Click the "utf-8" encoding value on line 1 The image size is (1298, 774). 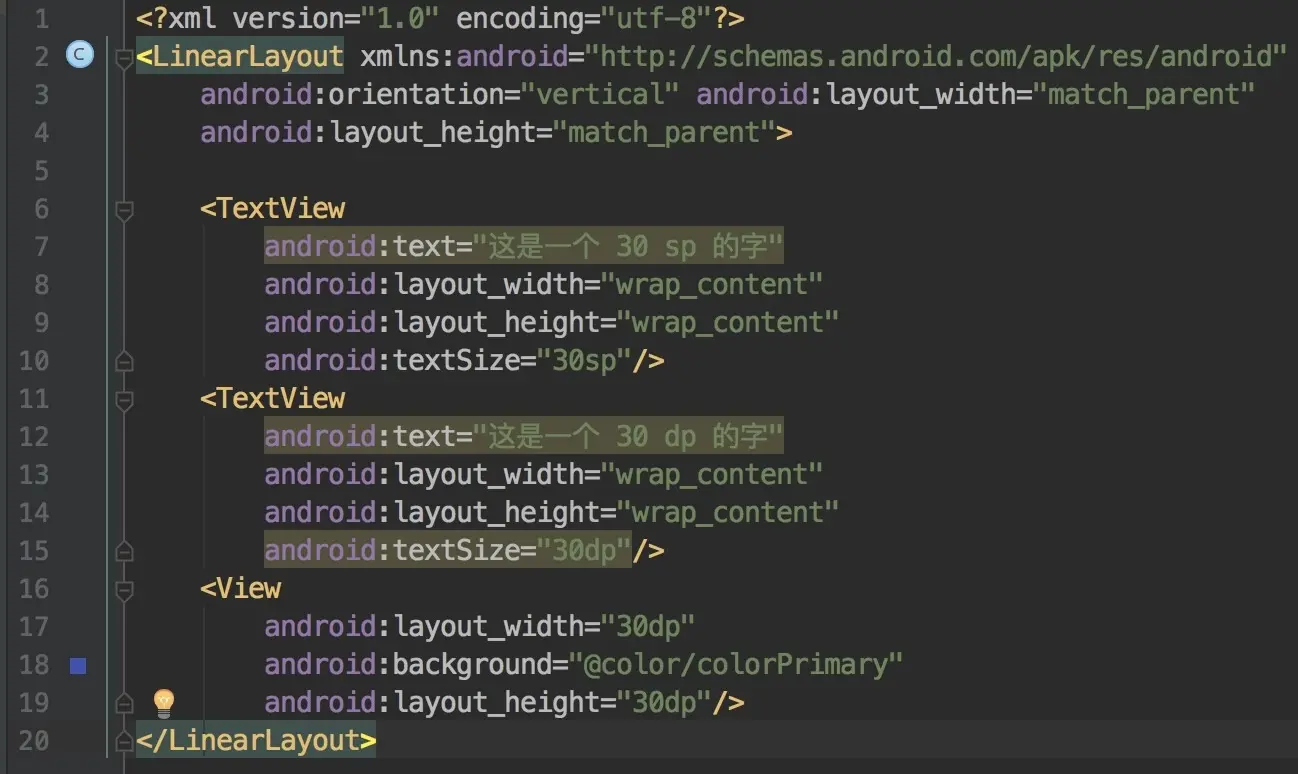656,17
